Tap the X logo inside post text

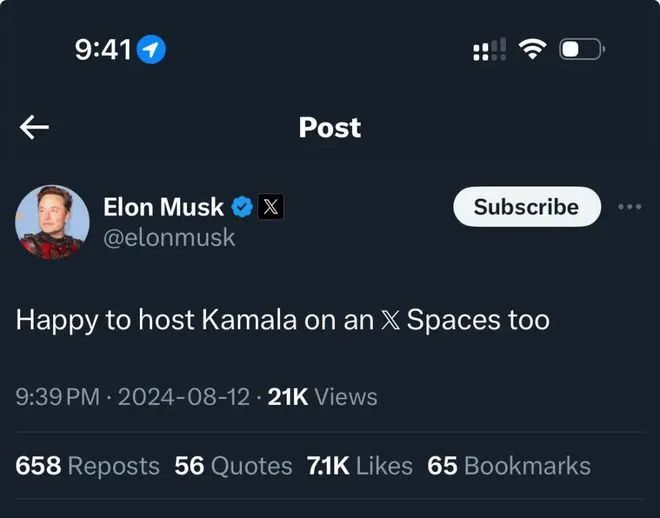390,320
